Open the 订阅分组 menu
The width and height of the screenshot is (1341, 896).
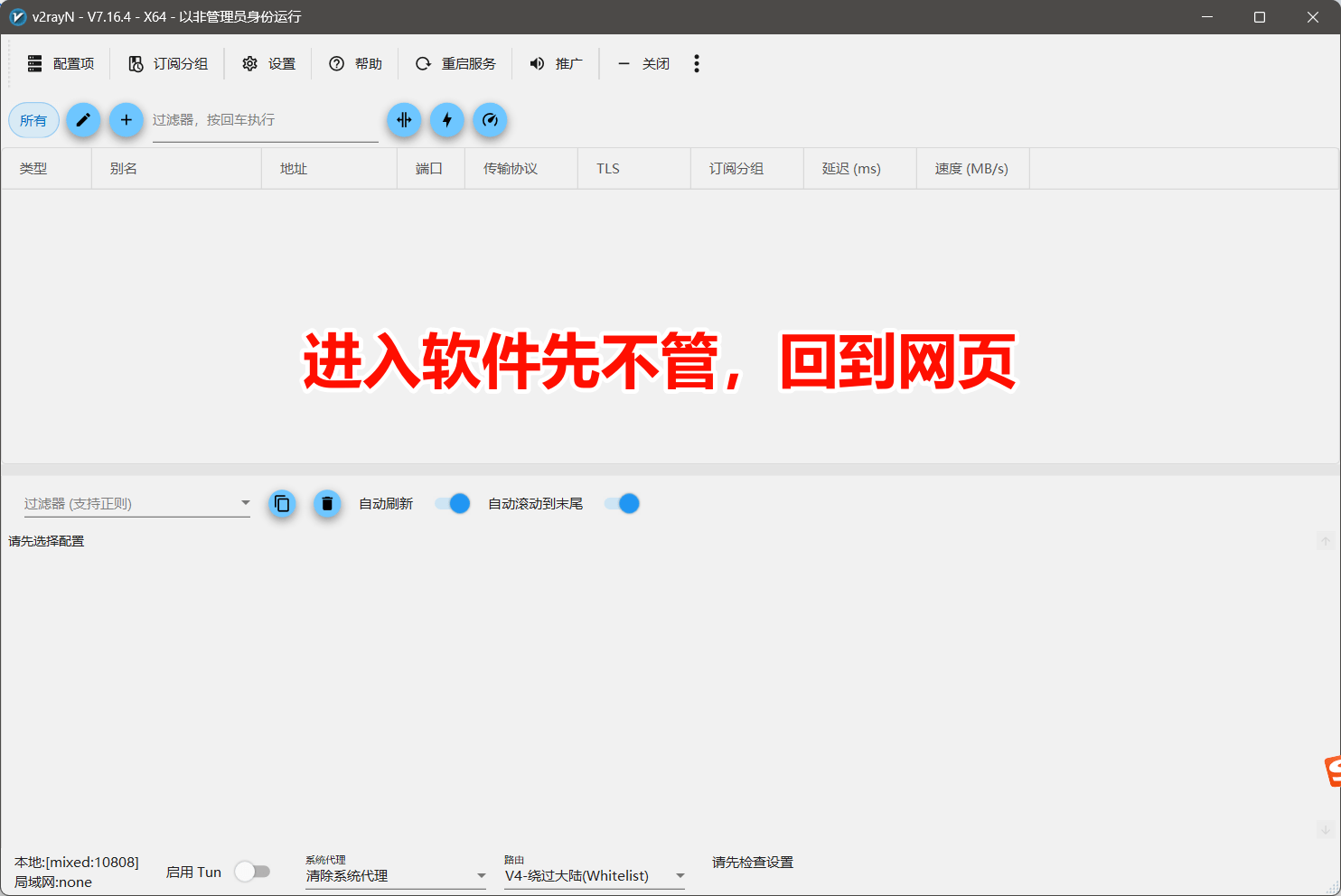point(168,63)
